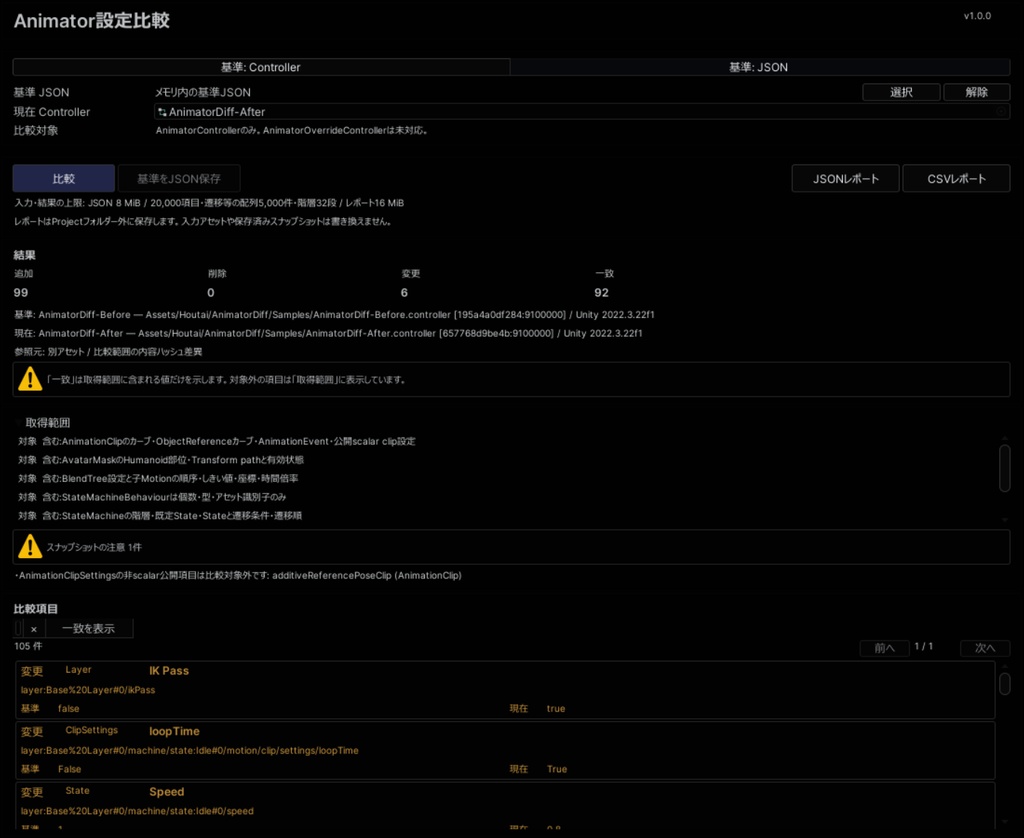Click the AnimationClipのカーブ scope row

pyautogui.click(x=217, y=442)
